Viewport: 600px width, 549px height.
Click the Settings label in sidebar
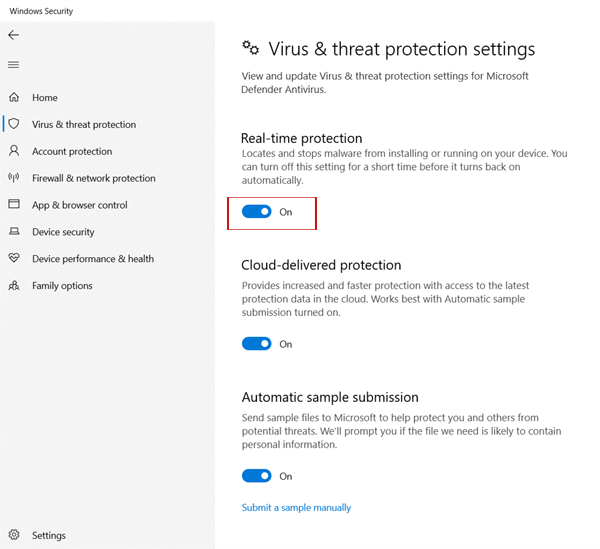click(x=50, y=535)
